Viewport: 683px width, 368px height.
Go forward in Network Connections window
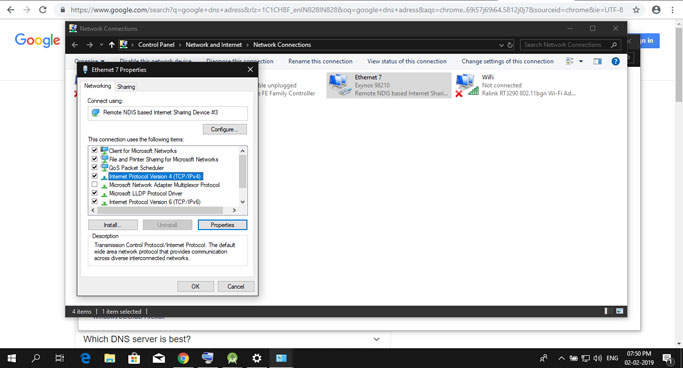89,45
